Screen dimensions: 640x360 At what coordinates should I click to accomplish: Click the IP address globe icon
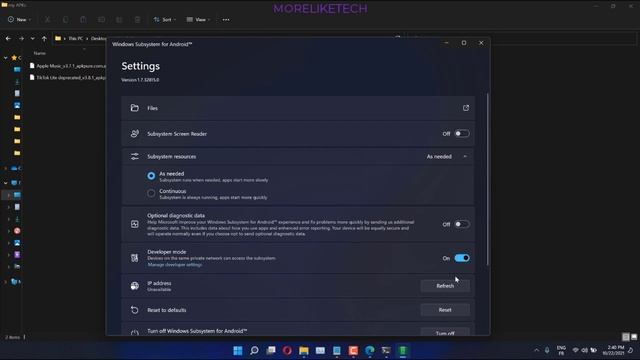[135, 286]
